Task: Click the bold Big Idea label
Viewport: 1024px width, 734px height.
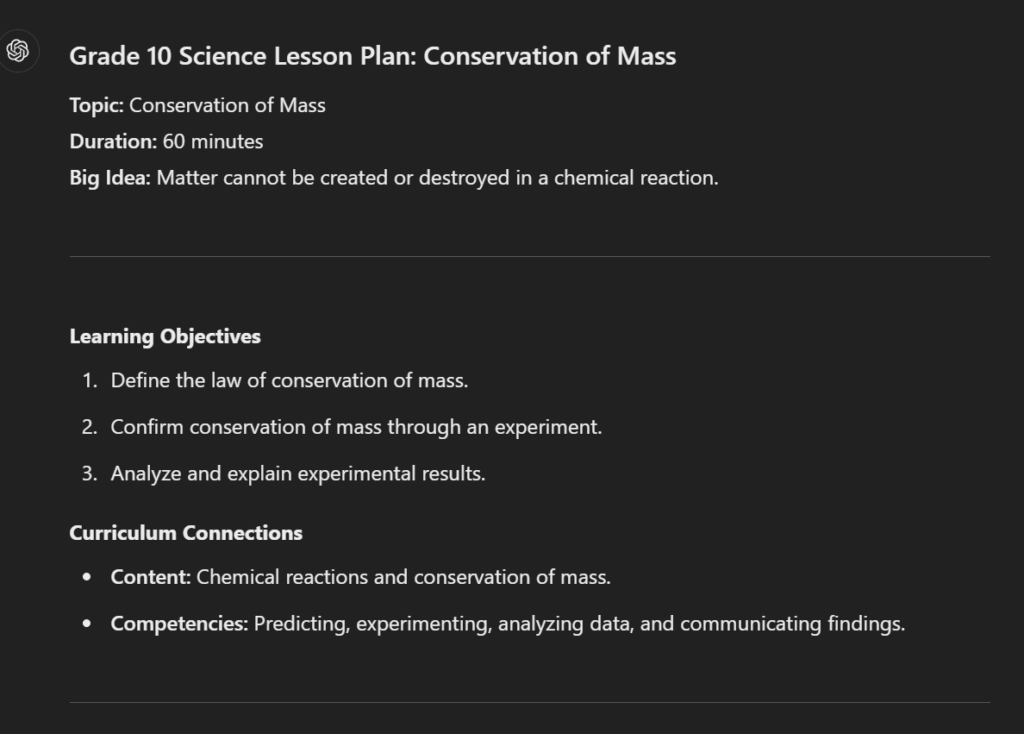Action: [110, 178]
